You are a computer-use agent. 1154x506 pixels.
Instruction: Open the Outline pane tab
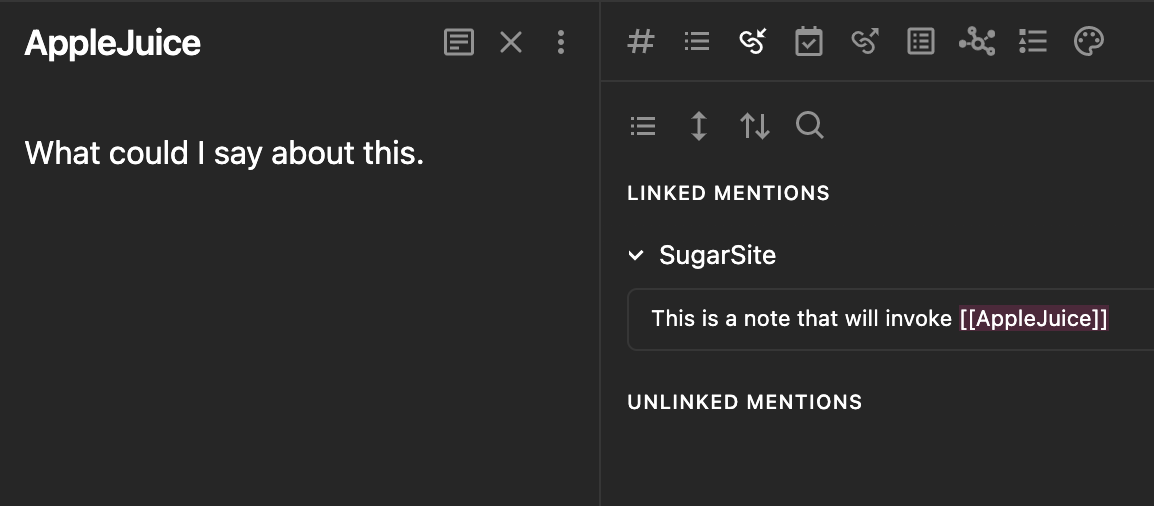697,41
